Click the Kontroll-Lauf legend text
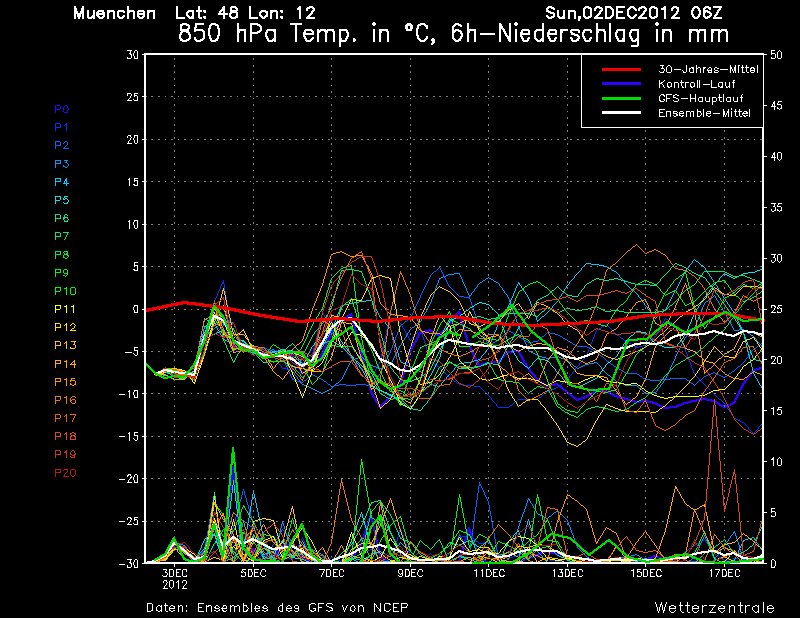This screenshot has width=800, height=618. [x=696, y=84]
